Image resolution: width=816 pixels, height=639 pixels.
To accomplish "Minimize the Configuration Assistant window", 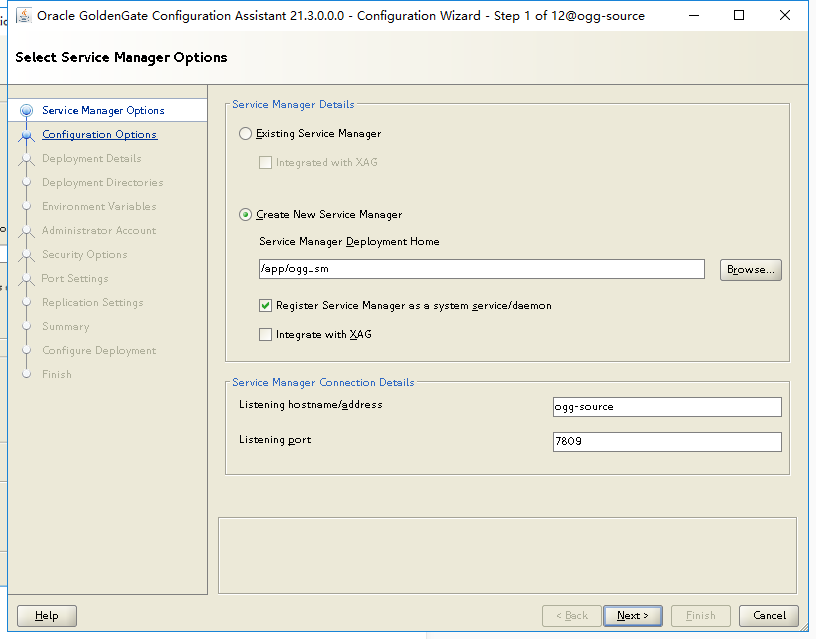I will 693,16.
